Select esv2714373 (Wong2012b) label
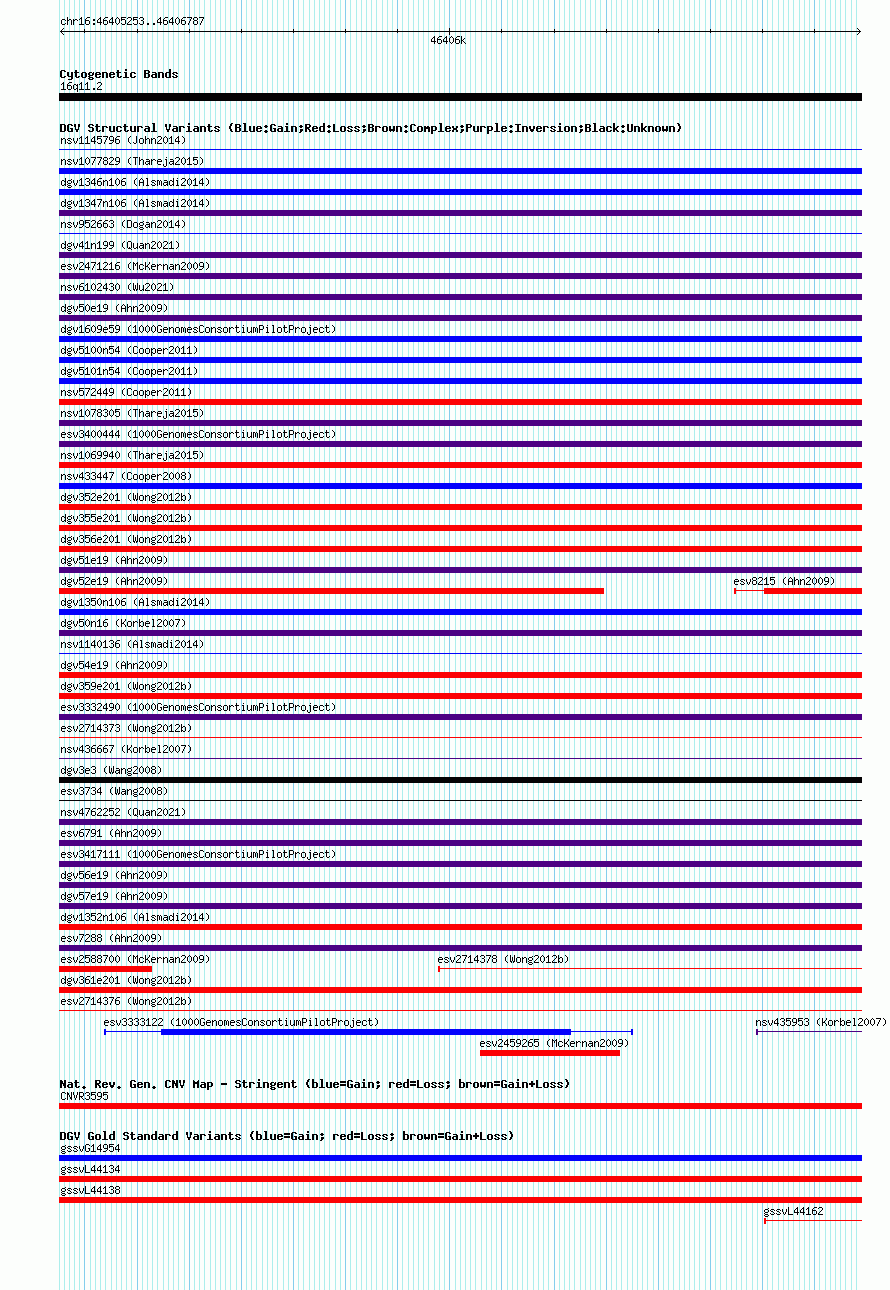Viewport: 890px width, 1290px height. point(126,728)
